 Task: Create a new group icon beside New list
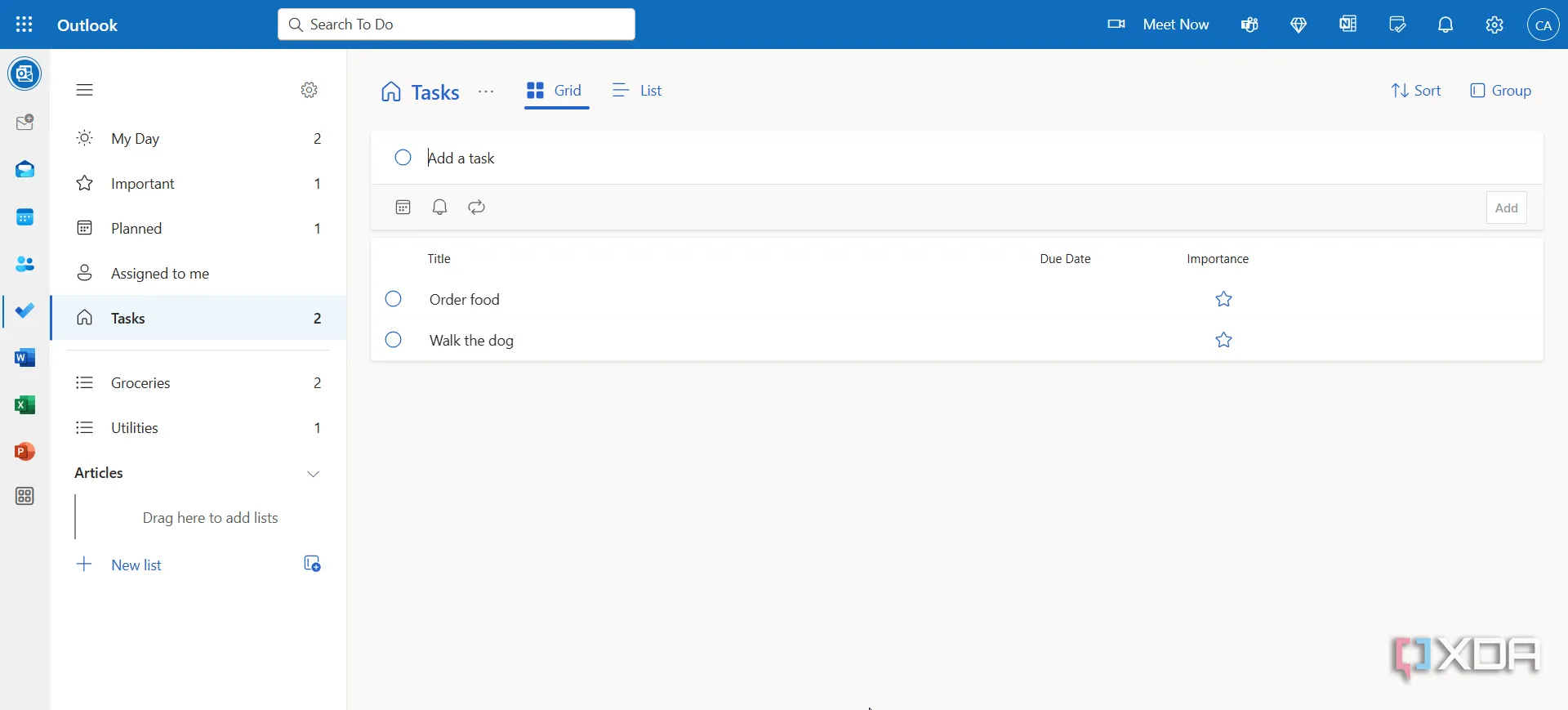click(312, 564)
